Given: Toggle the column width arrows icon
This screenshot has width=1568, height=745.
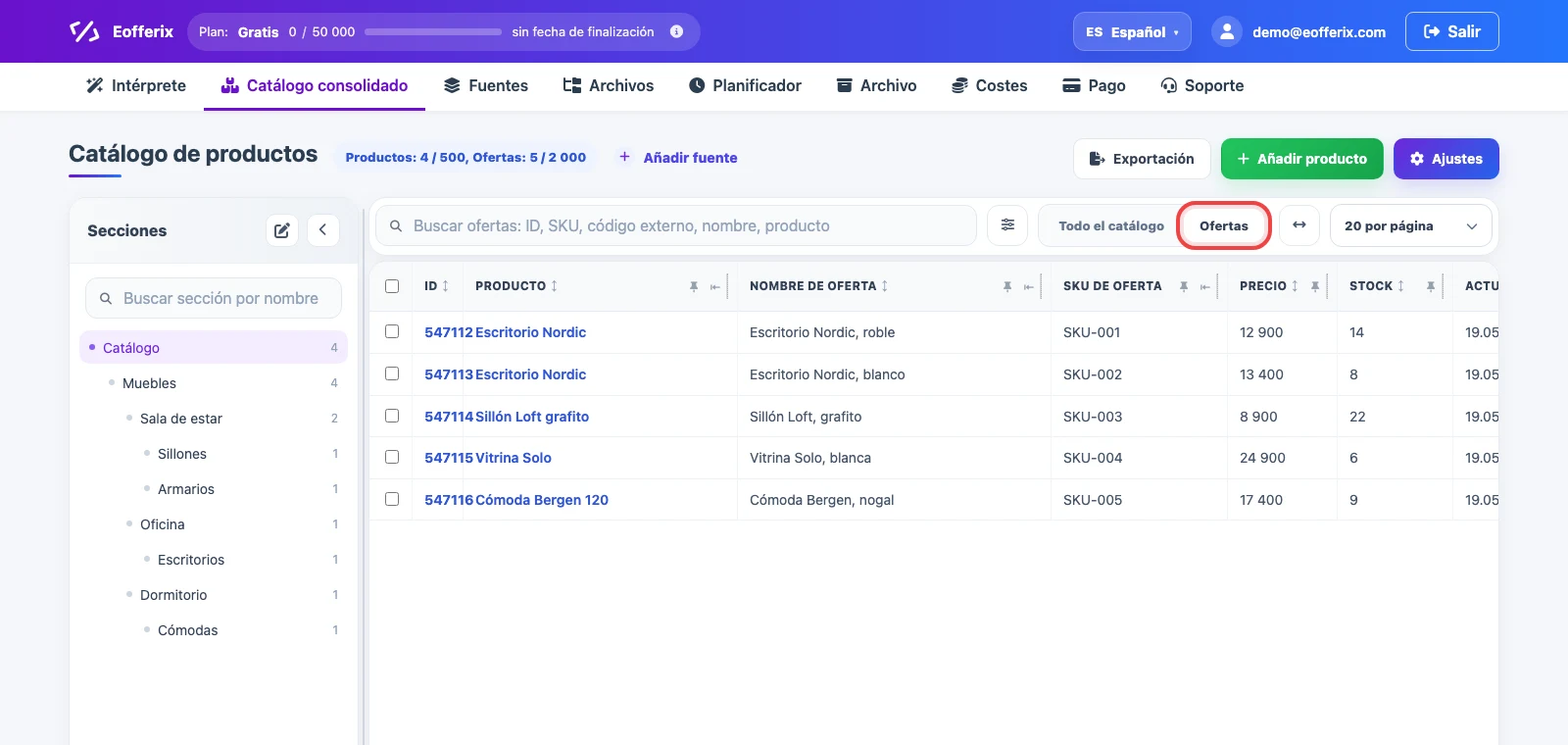Looking at the screenshot, I should pyautogui.click(x=1299, y=225).
